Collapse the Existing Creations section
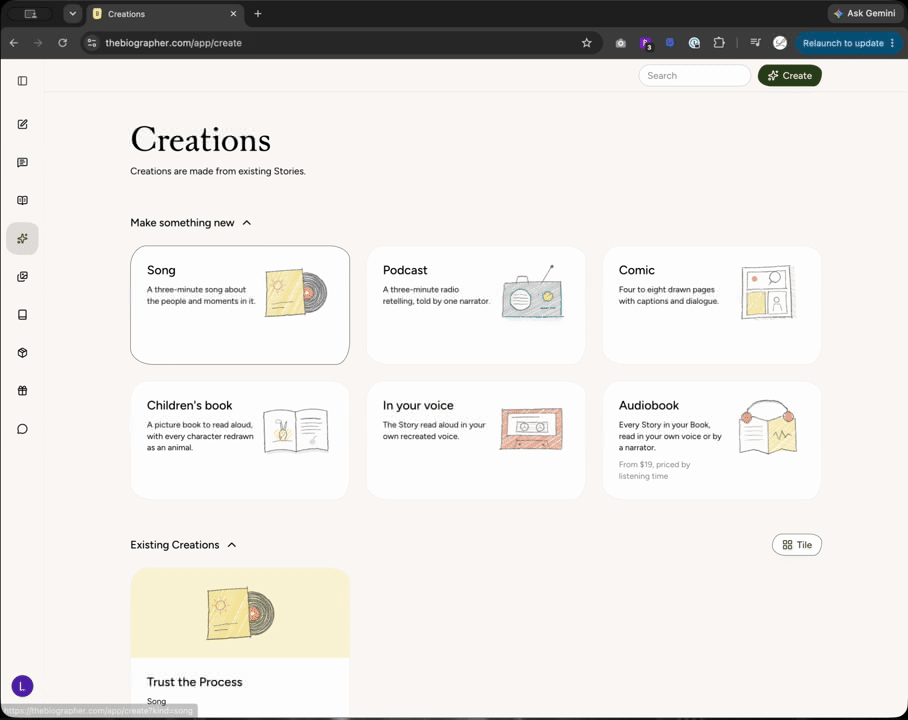The image size is (908, 720). 183,545
